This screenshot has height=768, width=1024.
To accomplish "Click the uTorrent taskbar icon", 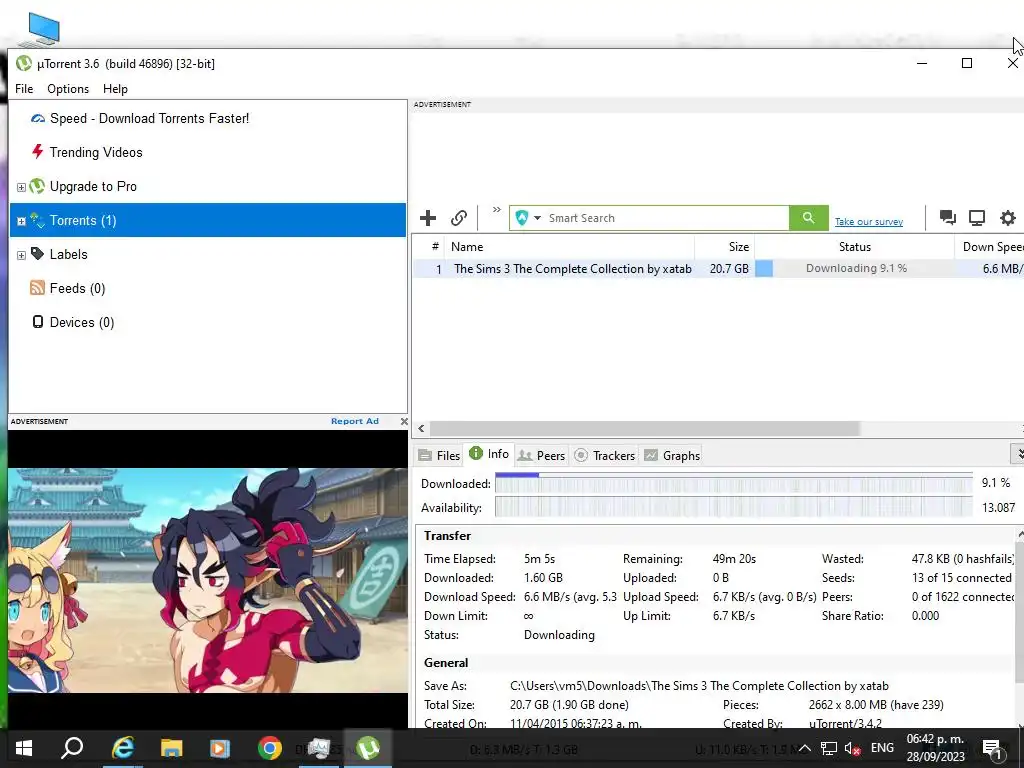I will (368, 748).
